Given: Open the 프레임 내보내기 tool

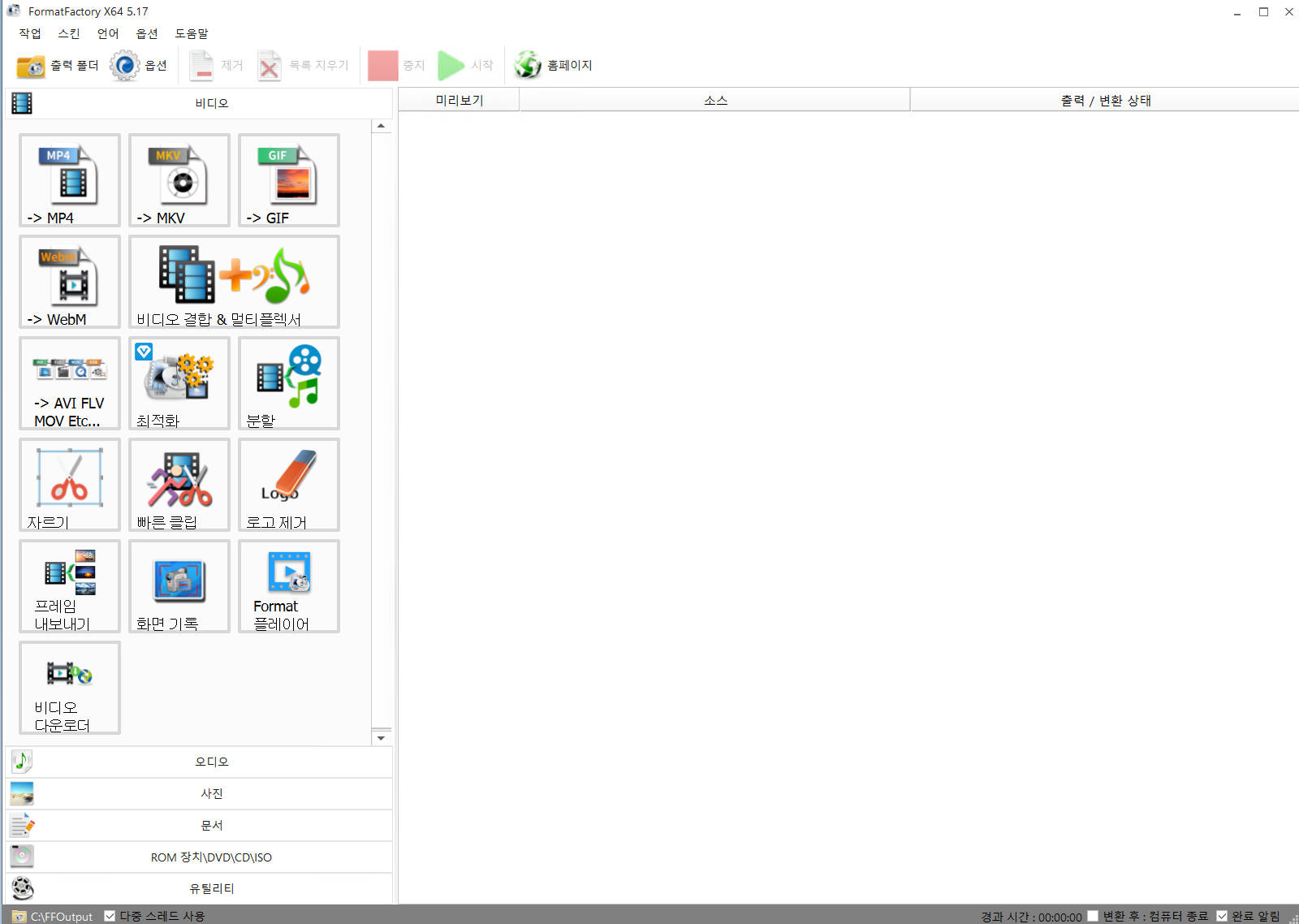Looking at the screenshot, I should click(70, 586).
